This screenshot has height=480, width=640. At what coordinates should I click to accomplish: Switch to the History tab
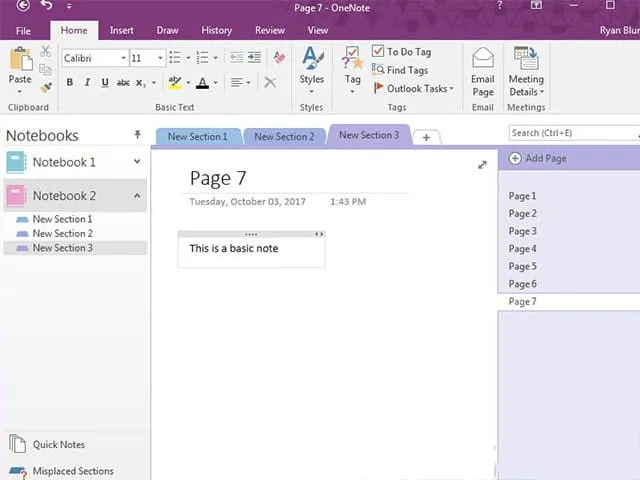click(216, 31)
